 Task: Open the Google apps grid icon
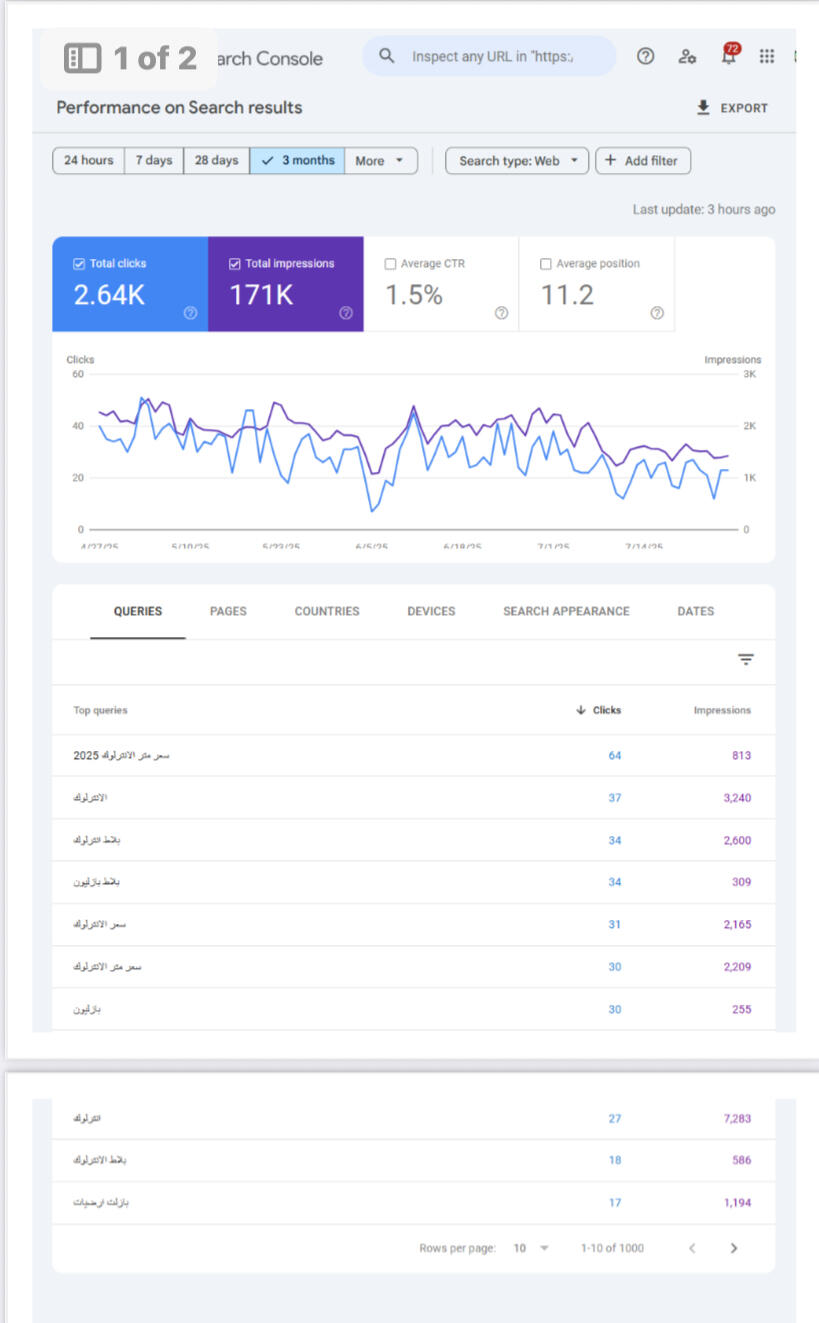[767, 57]
